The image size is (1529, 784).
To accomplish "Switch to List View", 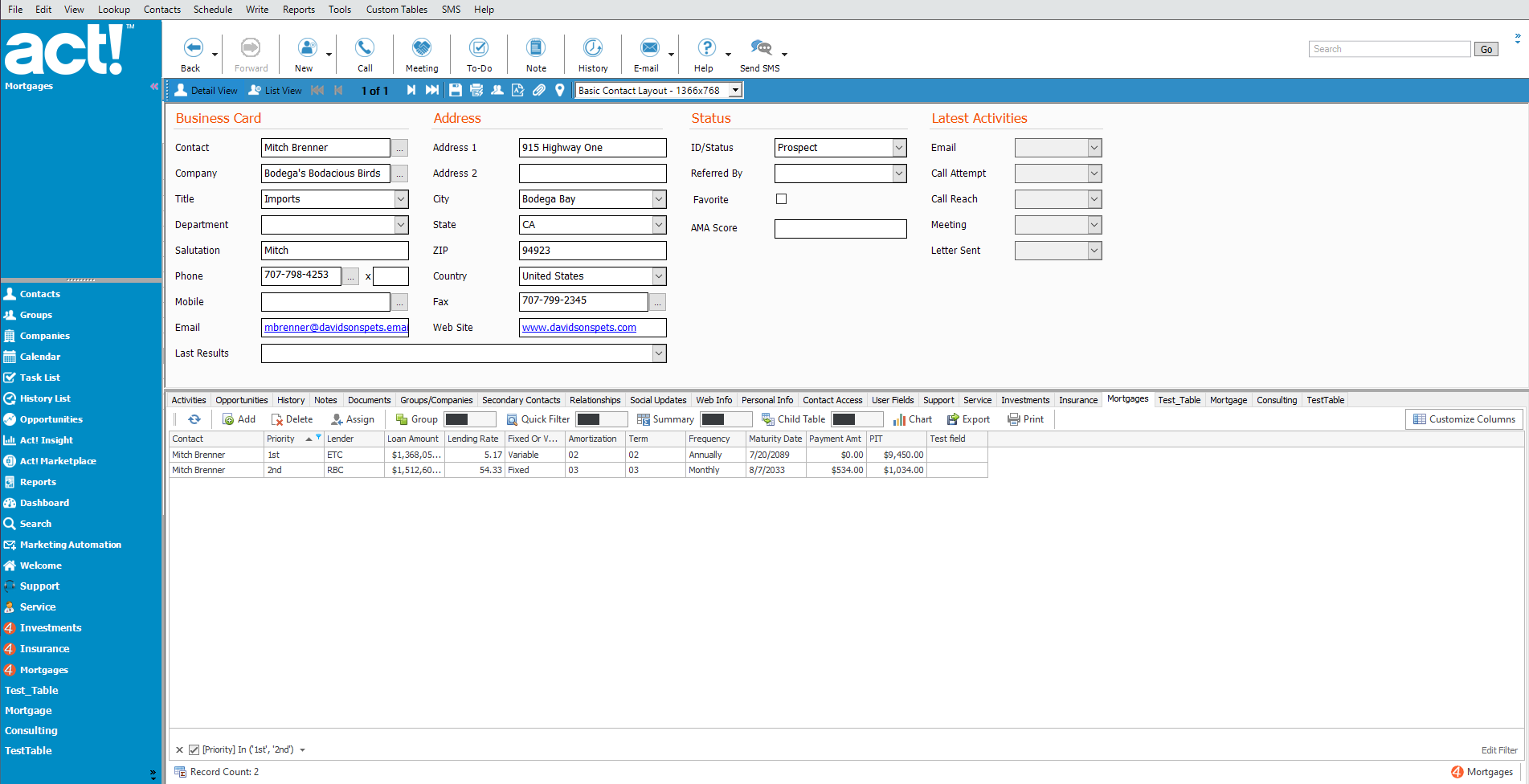I will (x=276, y=91).
